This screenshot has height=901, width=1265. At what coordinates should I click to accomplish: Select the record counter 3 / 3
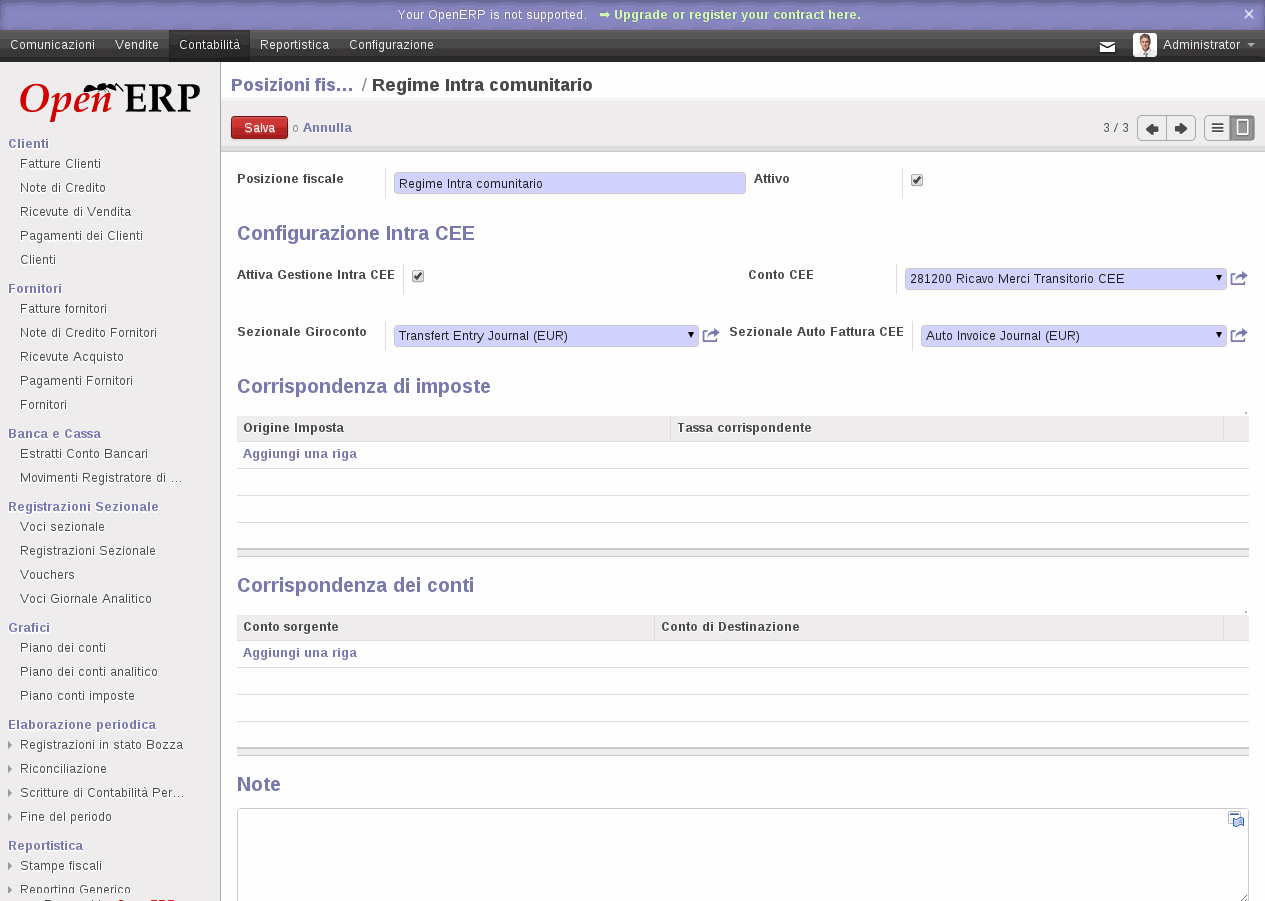1116,128
